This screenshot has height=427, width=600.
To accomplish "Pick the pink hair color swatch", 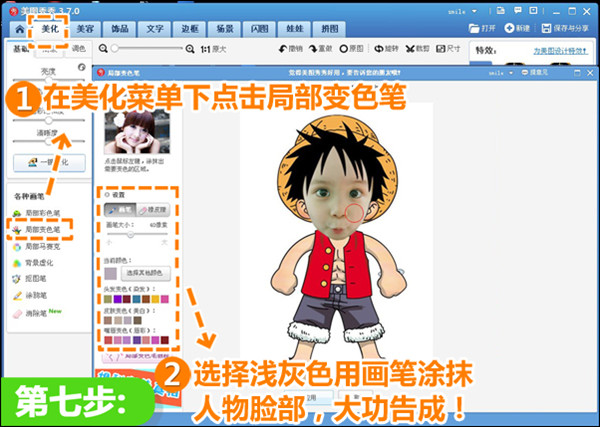I will (x=165, y=299).
